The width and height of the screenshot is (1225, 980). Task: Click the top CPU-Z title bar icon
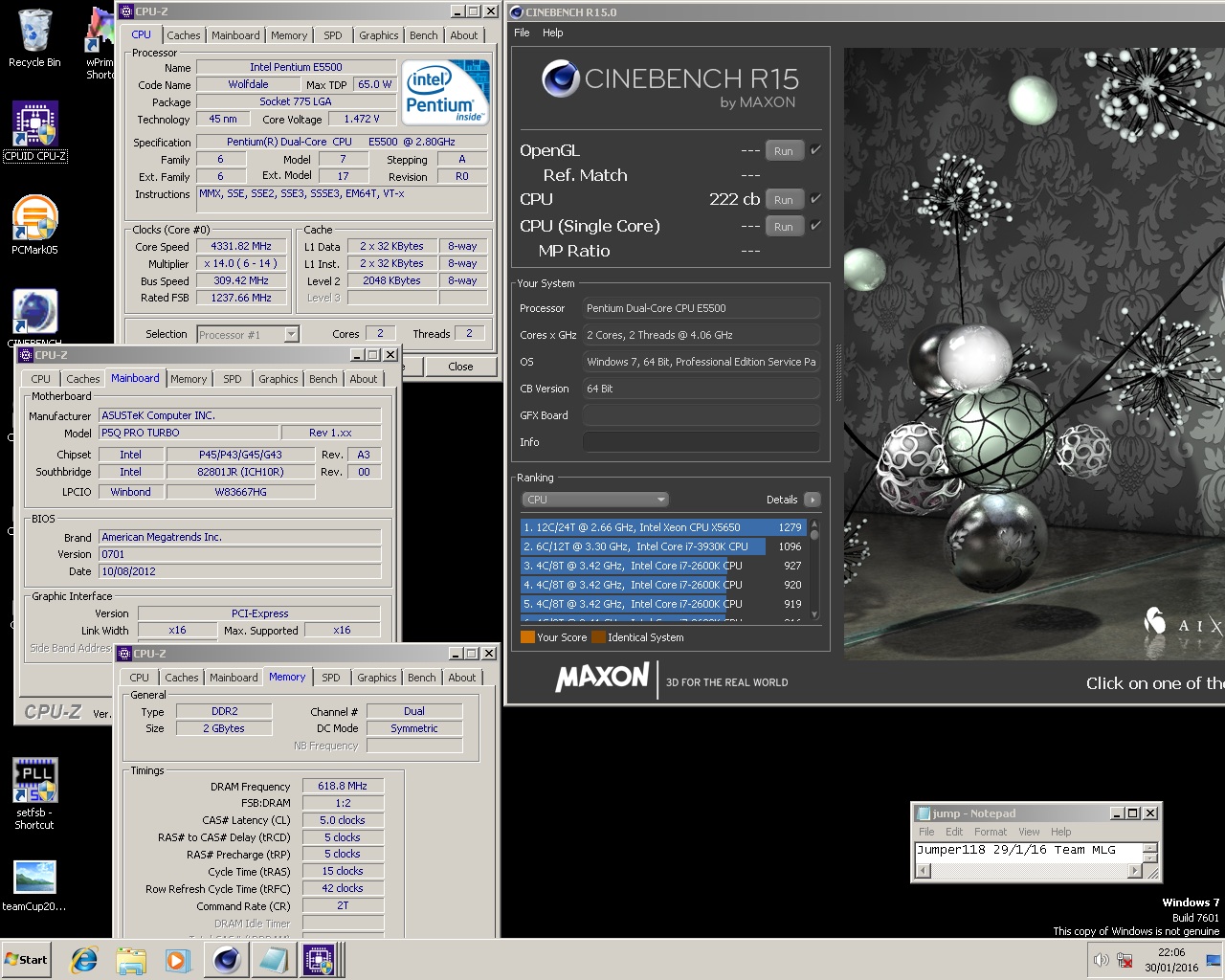pyautogui.click(x=126, y=11)
